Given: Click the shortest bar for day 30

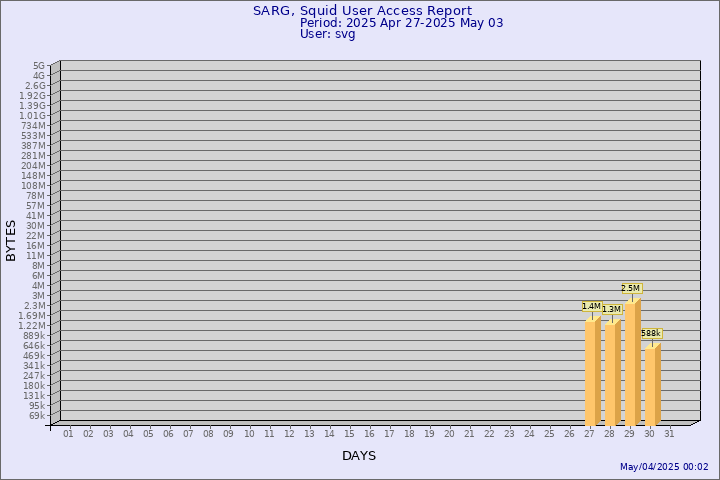Looking at the screenshot, I should click(652, 384).
